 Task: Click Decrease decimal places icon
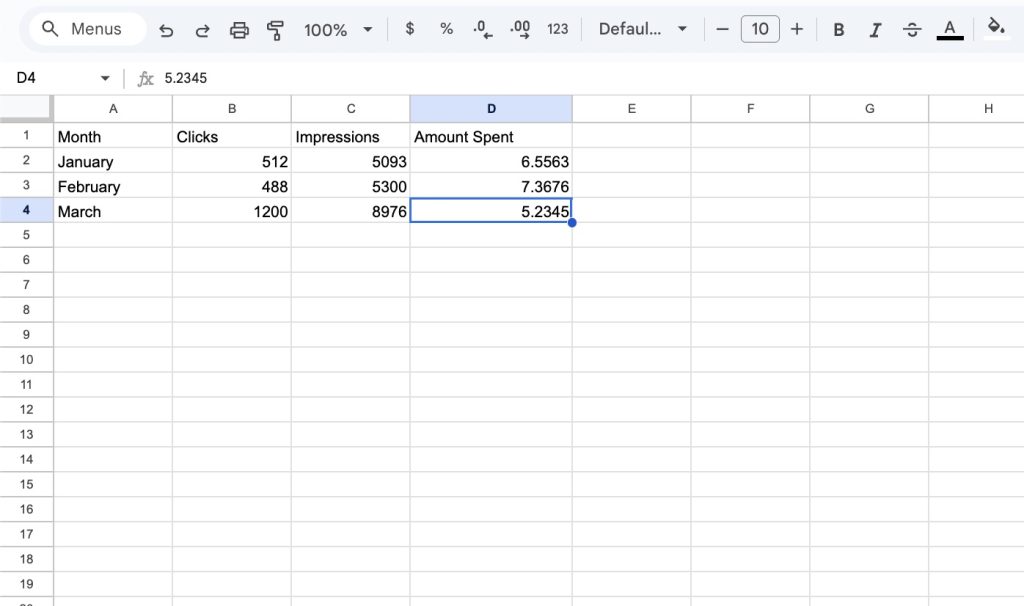click(x=483, y=29)
